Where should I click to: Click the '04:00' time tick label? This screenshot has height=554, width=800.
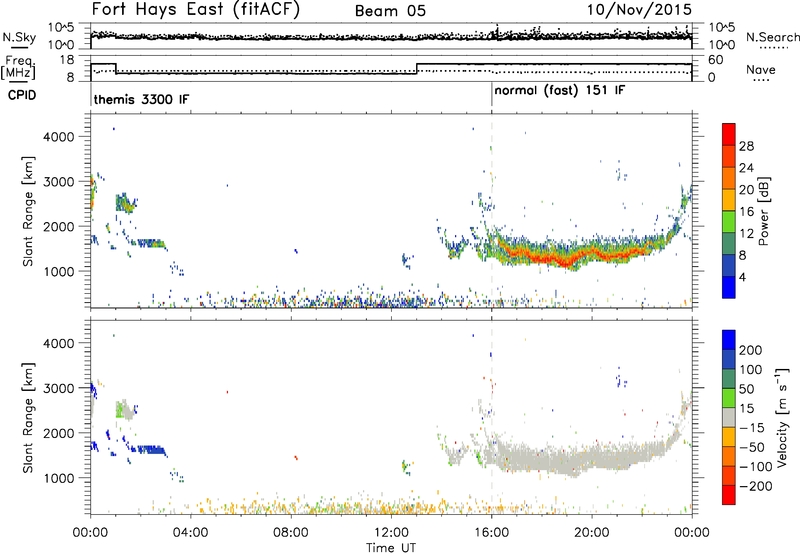pos(190,533)
